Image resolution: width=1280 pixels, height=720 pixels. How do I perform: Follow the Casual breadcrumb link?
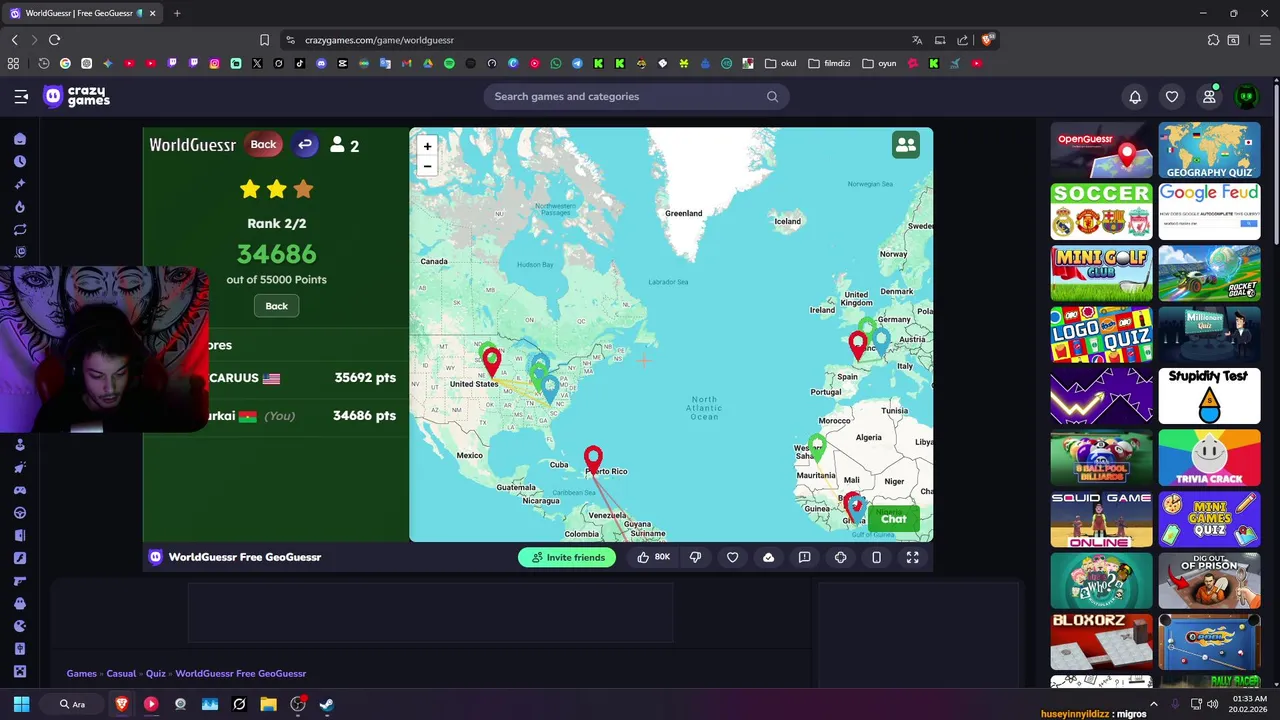tap(121, 674)
